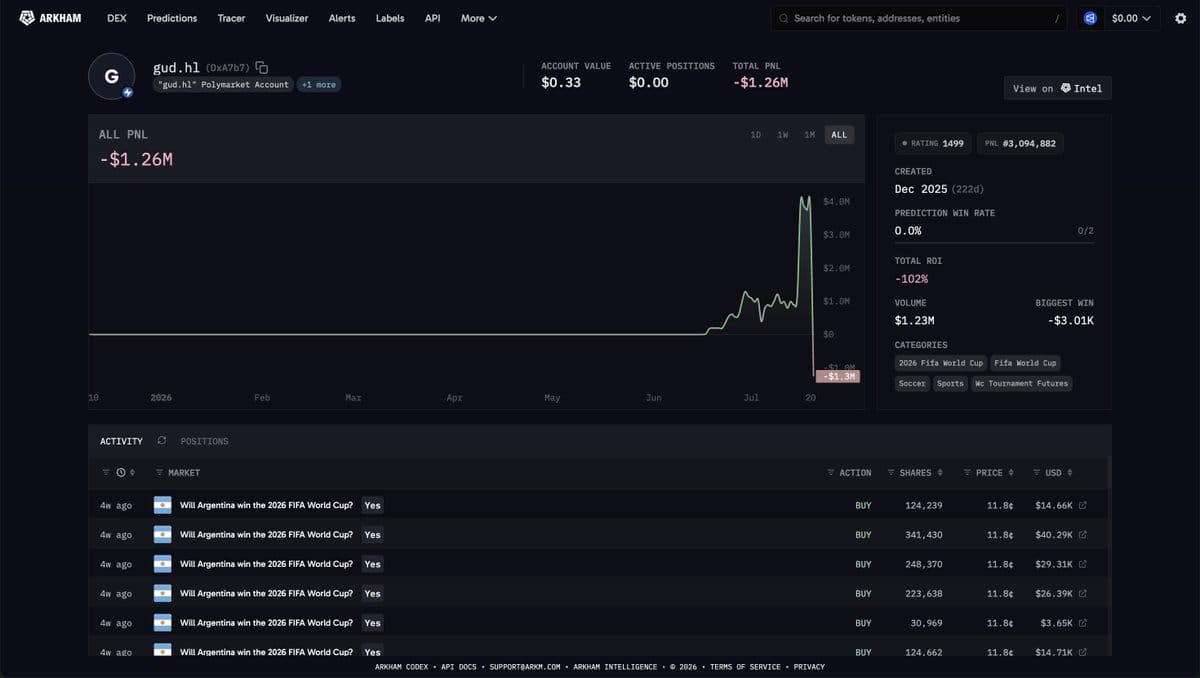The image size is (1200, 678).
Task: Open Labels in the top nav
Action: 390,18
